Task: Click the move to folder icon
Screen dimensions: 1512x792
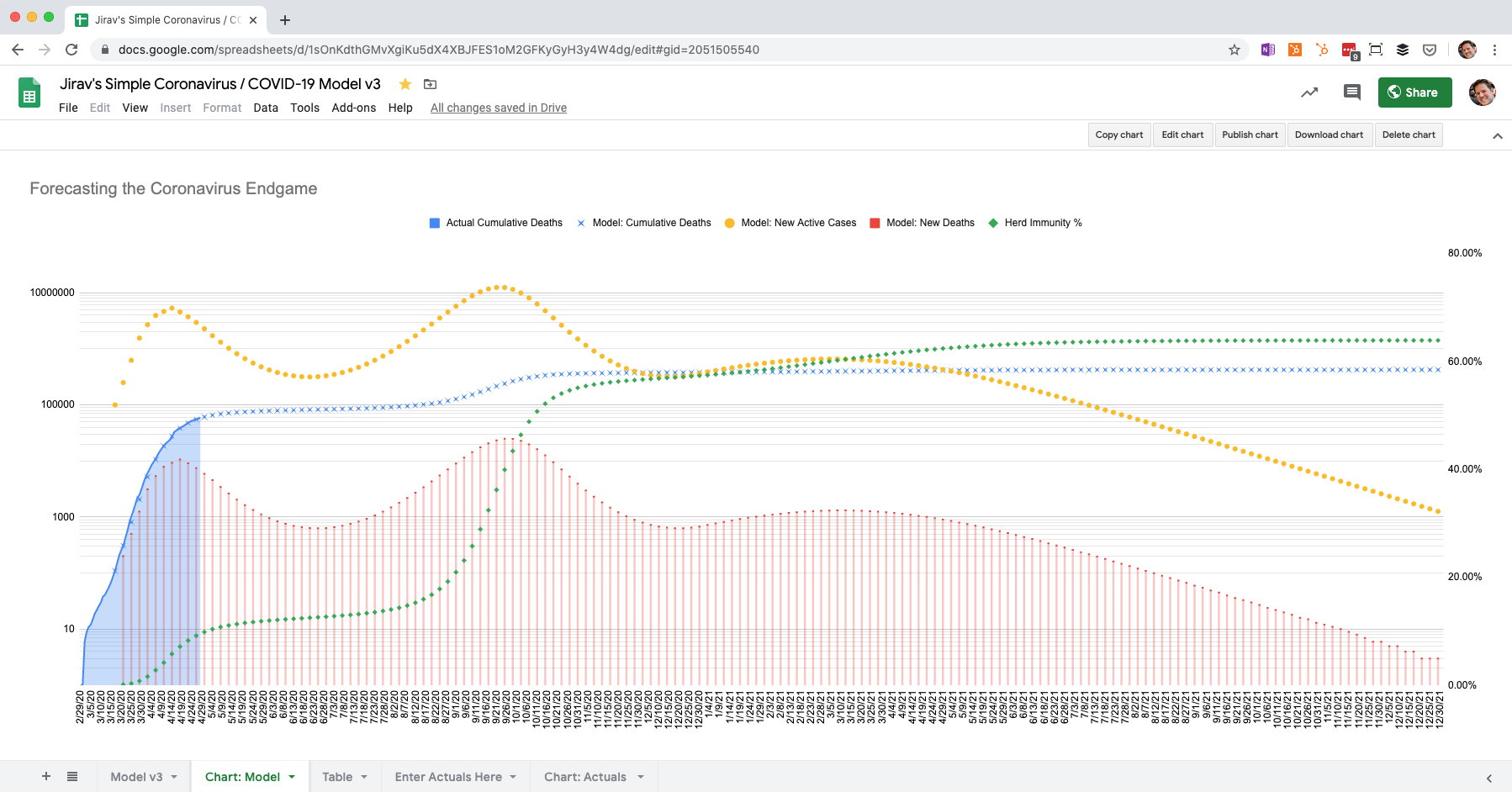Action: 430,84
